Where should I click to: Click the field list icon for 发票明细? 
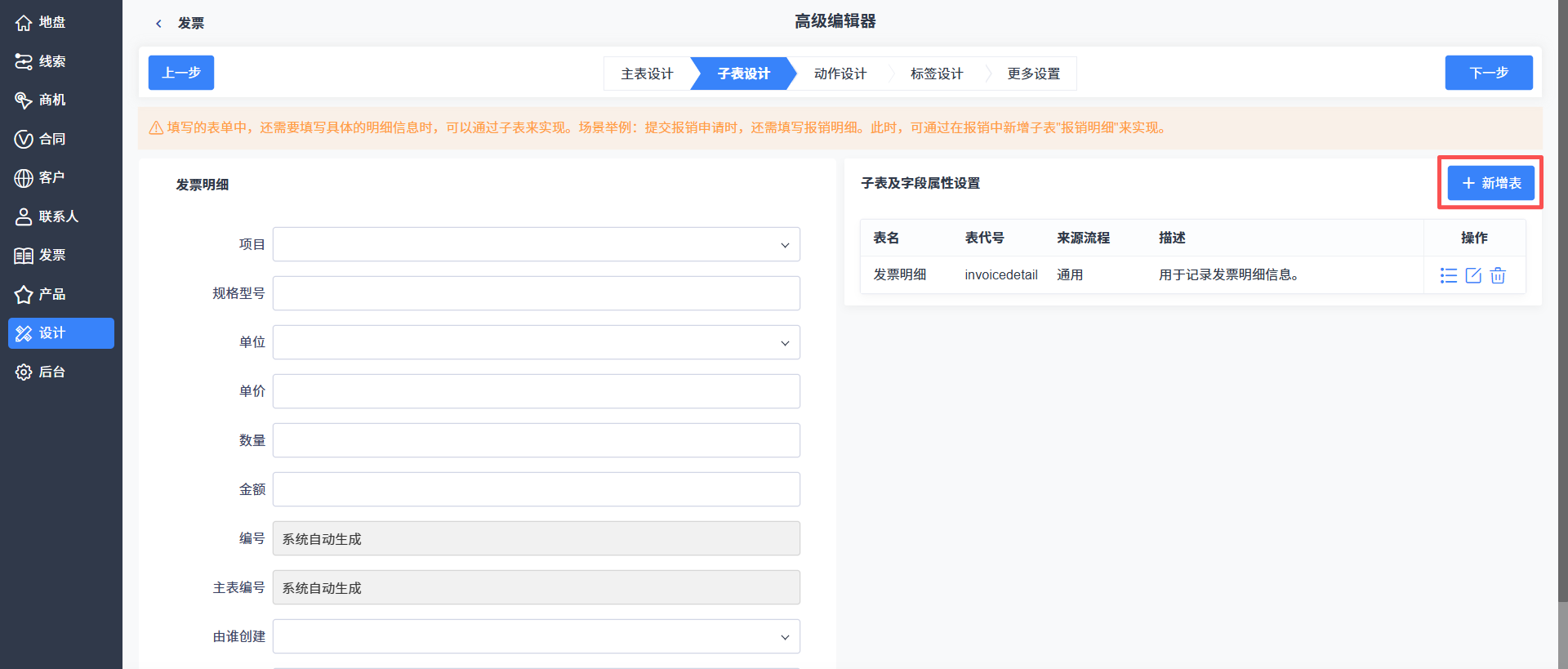tap(1449, 275)
